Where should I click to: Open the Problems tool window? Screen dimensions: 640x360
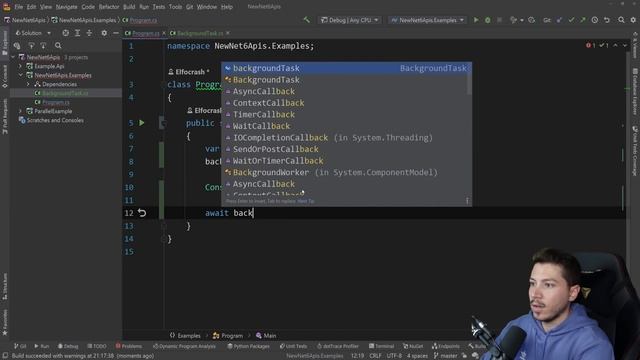129,346
